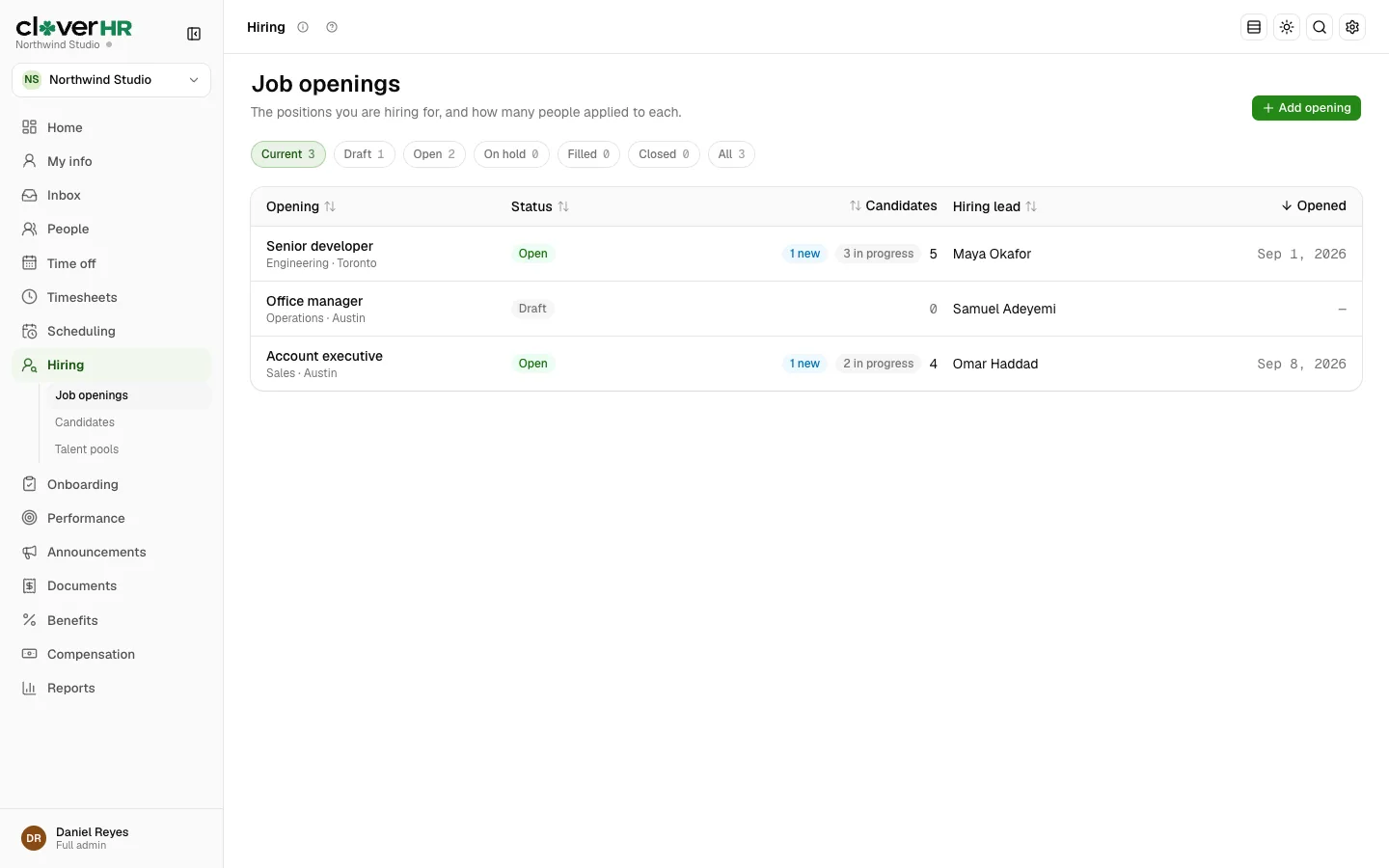Click the info icon next to Hiring
The height and width of the screenshot is (868, 1389).
coord(303,27)
